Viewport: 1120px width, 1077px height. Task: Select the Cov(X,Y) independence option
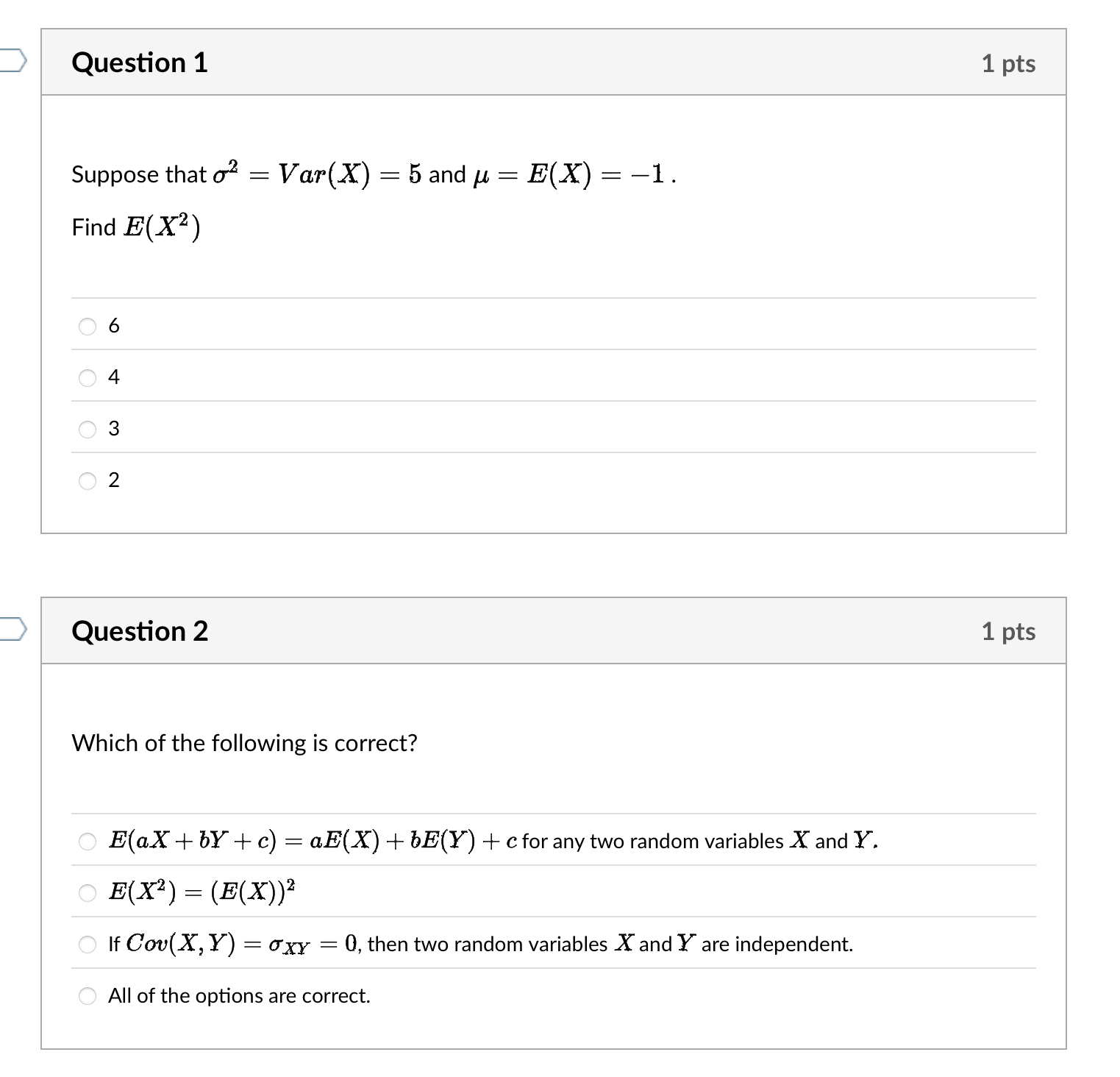click(88, 944)
